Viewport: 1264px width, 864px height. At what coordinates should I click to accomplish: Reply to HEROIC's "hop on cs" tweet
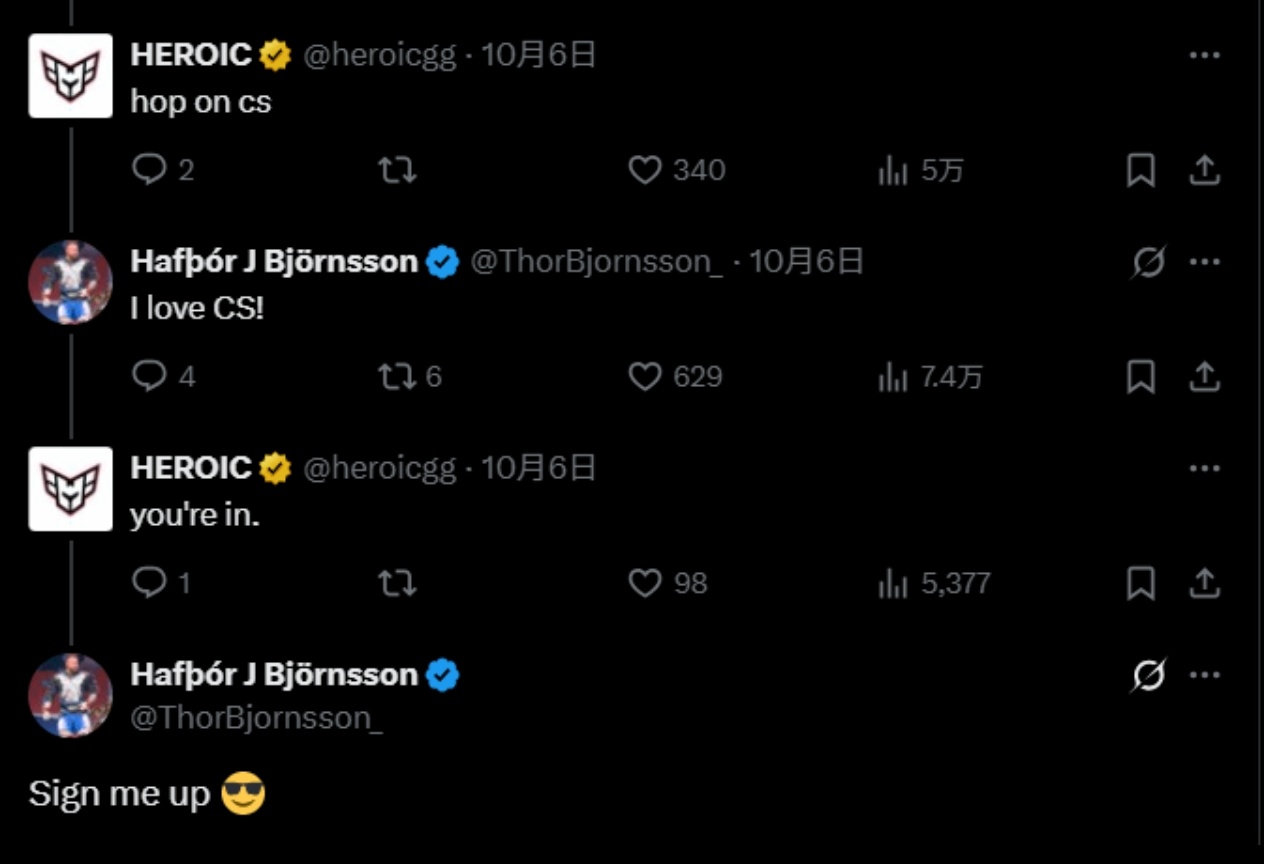[x=149, y=171]
